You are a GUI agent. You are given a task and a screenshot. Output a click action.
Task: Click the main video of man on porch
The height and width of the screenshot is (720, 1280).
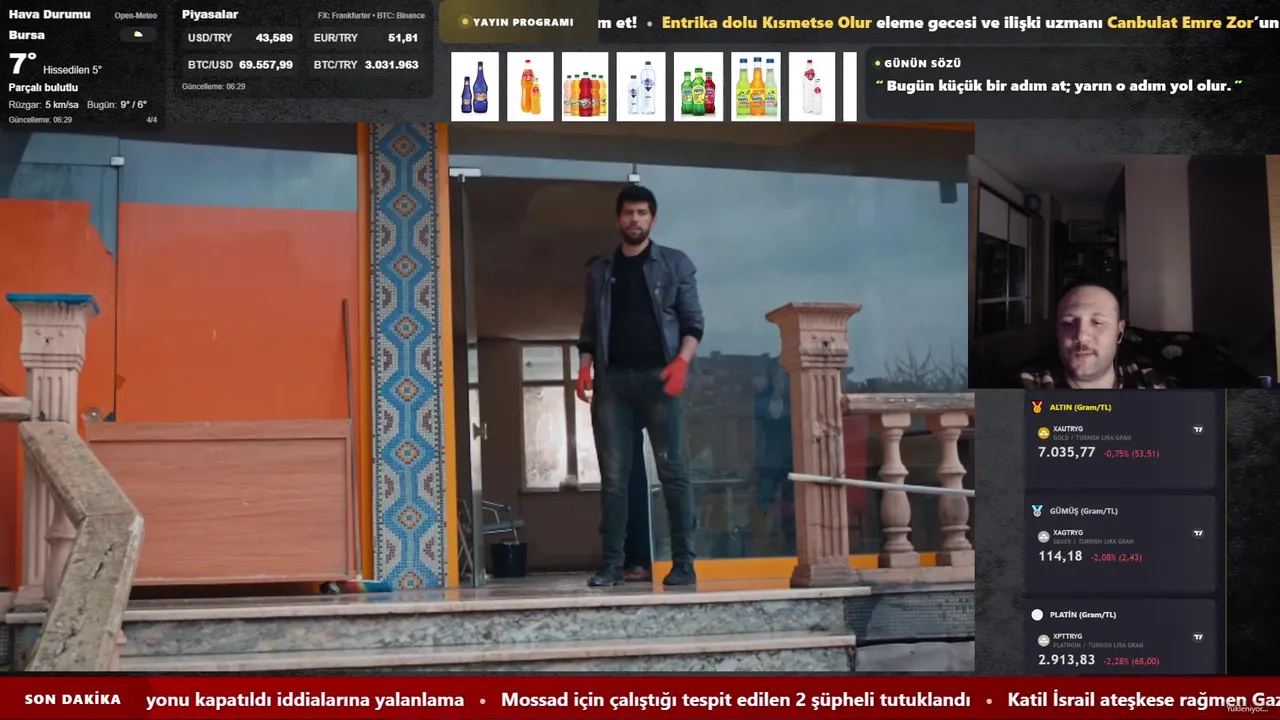[x=487, y=397]
